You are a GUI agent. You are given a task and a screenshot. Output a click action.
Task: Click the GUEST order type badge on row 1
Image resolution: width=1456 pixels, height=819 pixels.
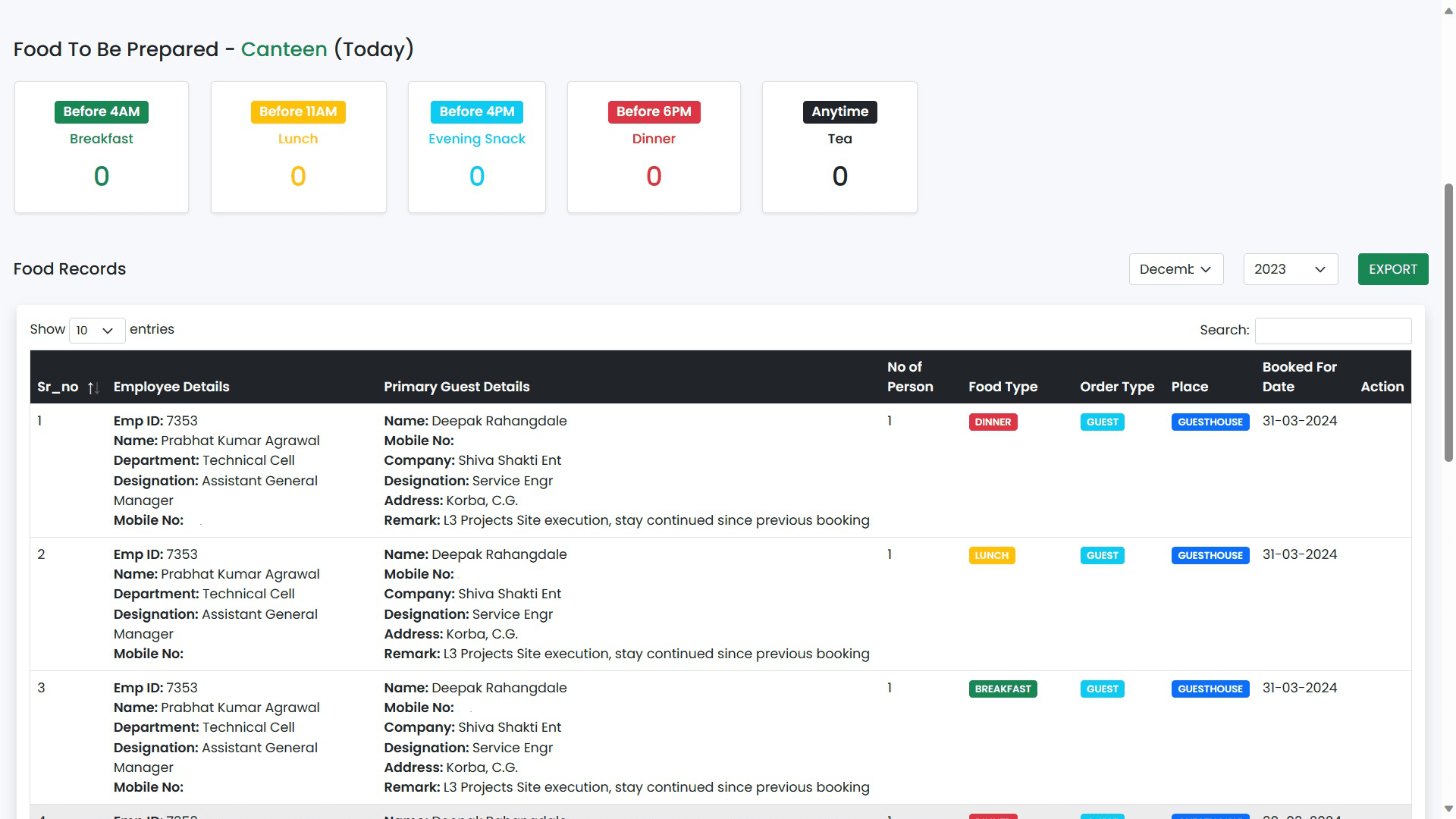point(1102,422)
